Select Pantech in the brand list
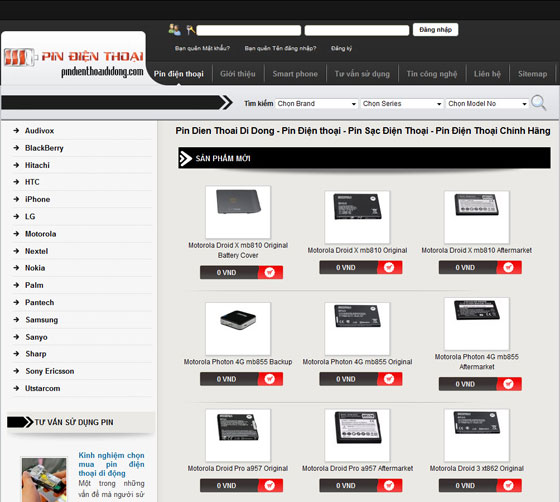Image resolution: width=560 pixels, height=502 pixels. coord(39,302)
